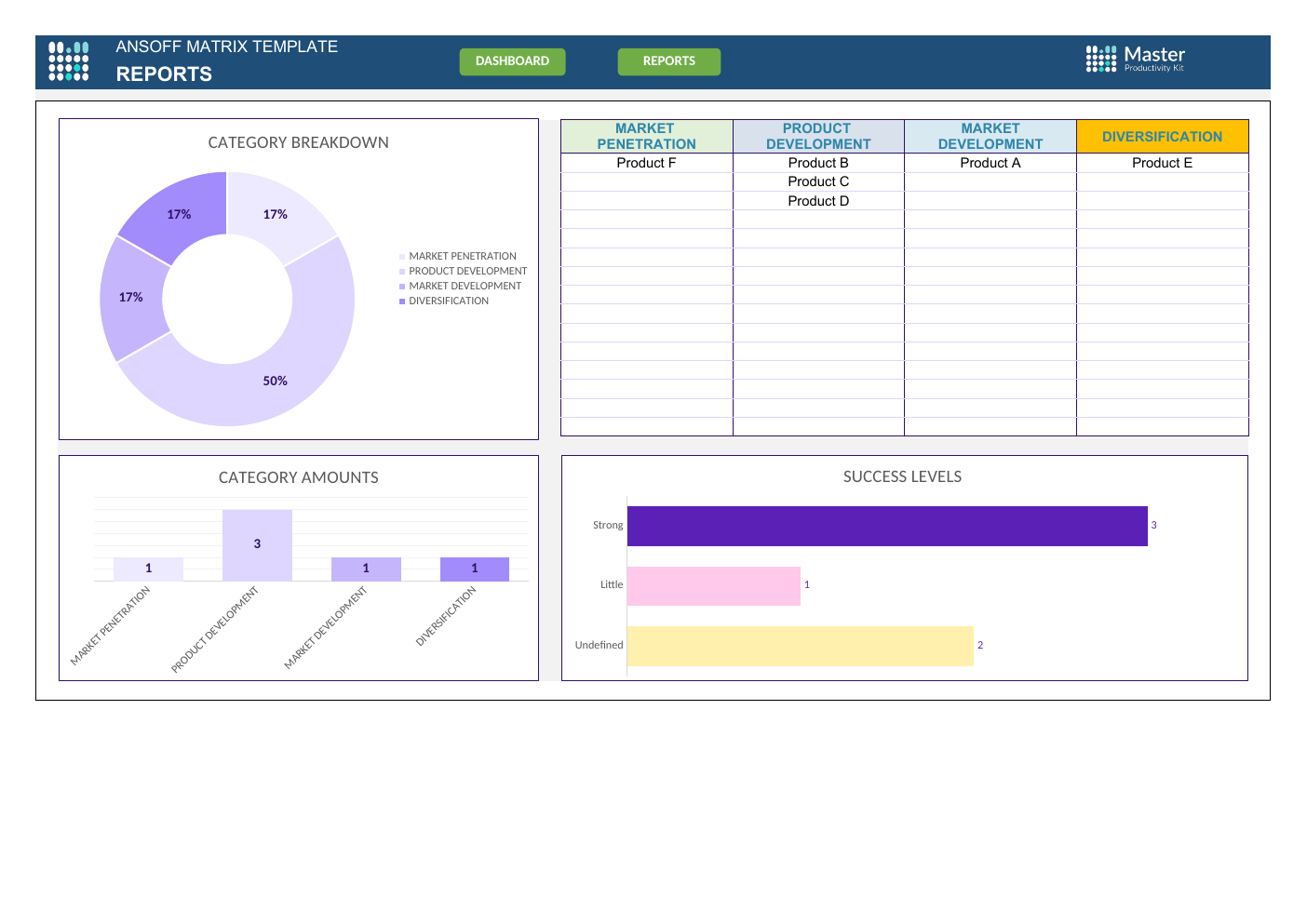Click the DIVERSIFICATION legend swatch
The image size is (1307, 924).
[x=402, y=301]
